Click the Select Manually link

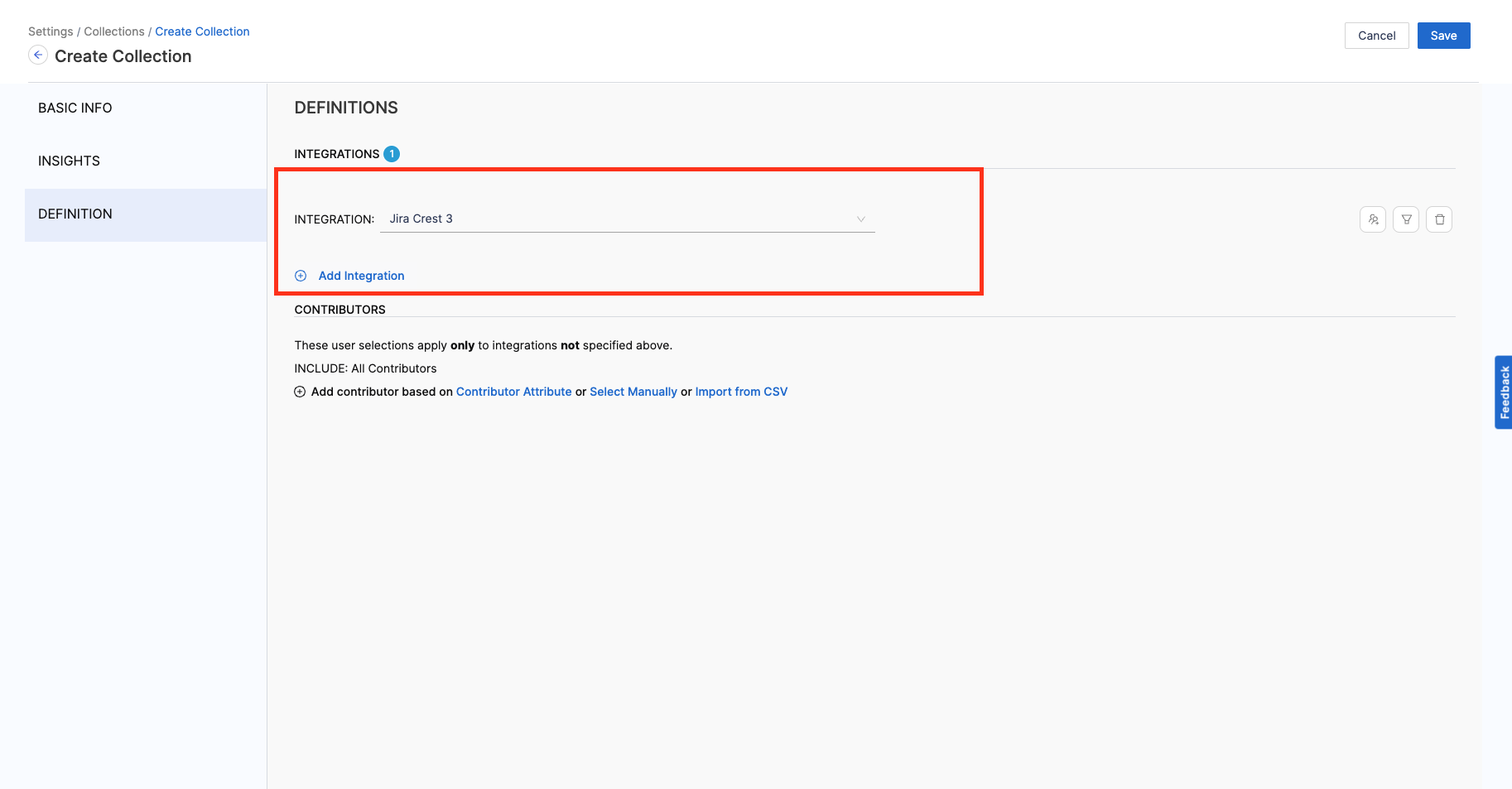(x=633, y=392)
